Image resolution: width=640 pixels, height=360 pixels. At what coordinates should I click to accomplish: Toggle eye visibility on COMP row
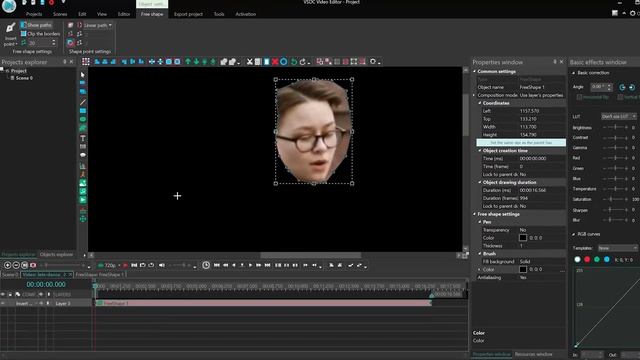click(3, 294)
